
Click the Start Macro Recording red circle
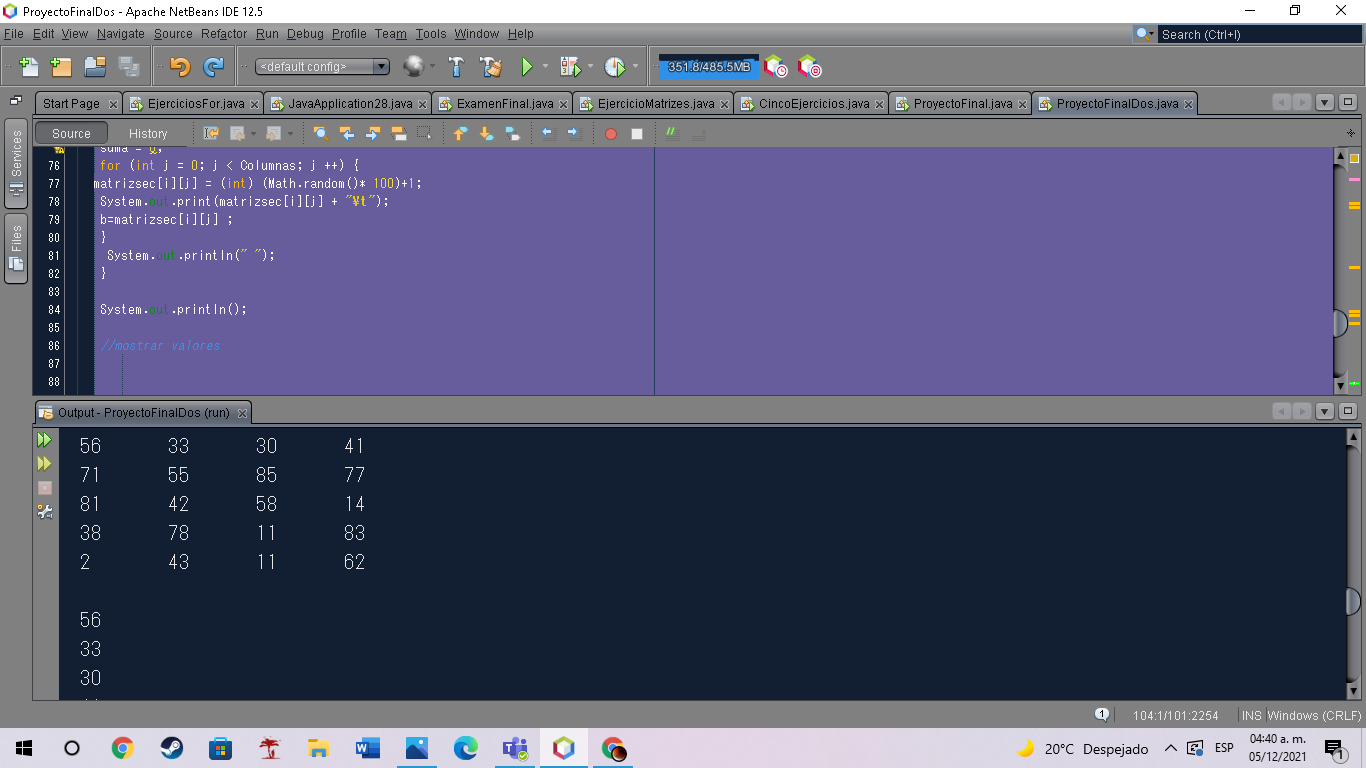610,133
